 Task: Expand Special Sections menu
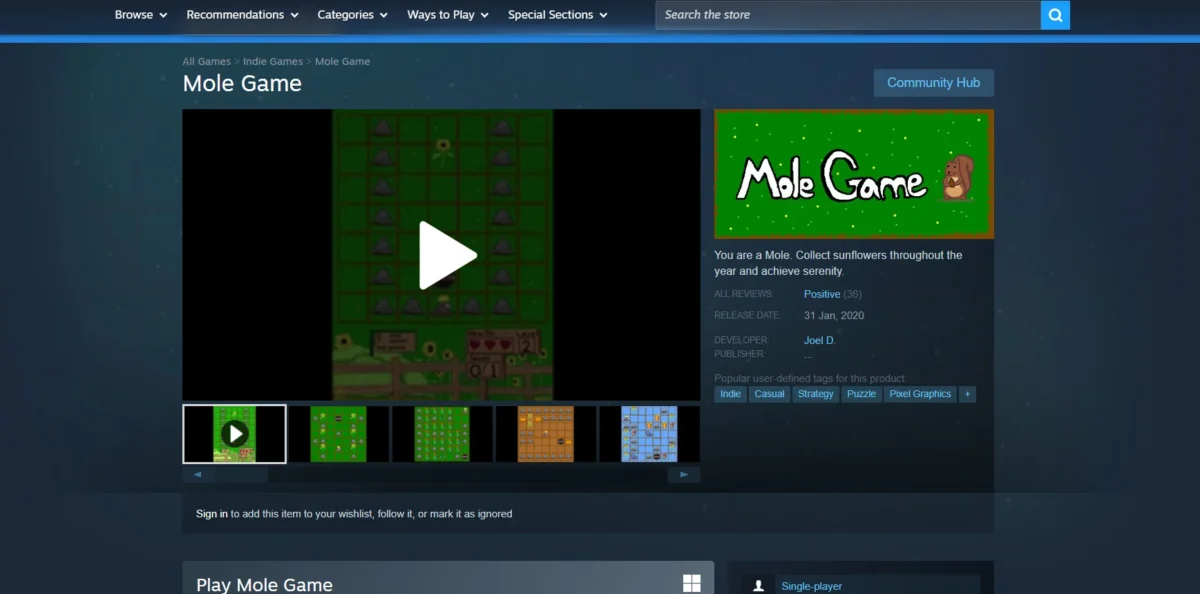click(x=557, y=15)
